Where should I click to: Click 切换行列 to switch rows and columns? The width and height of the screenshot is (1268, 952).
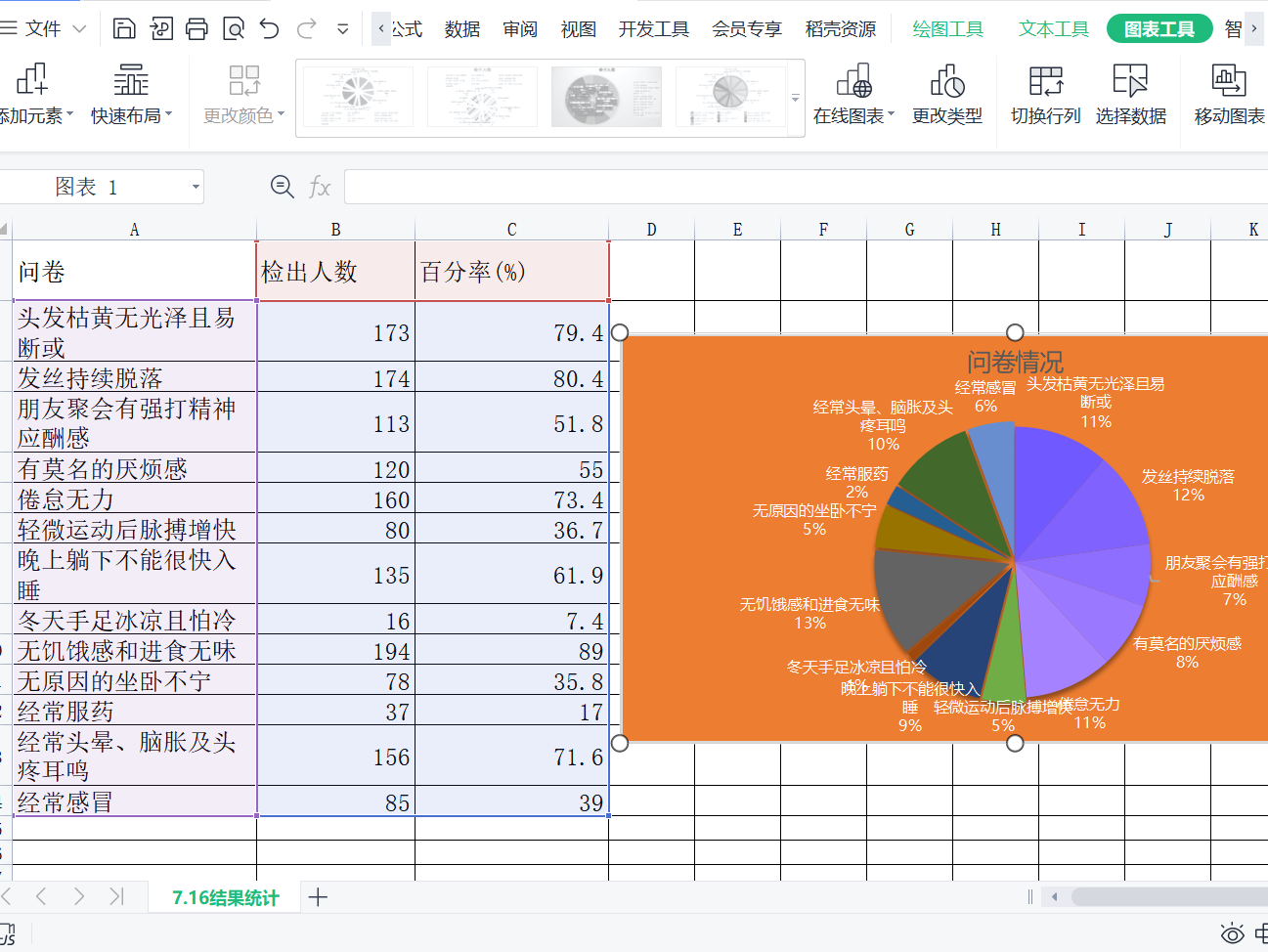[1045, 96]
